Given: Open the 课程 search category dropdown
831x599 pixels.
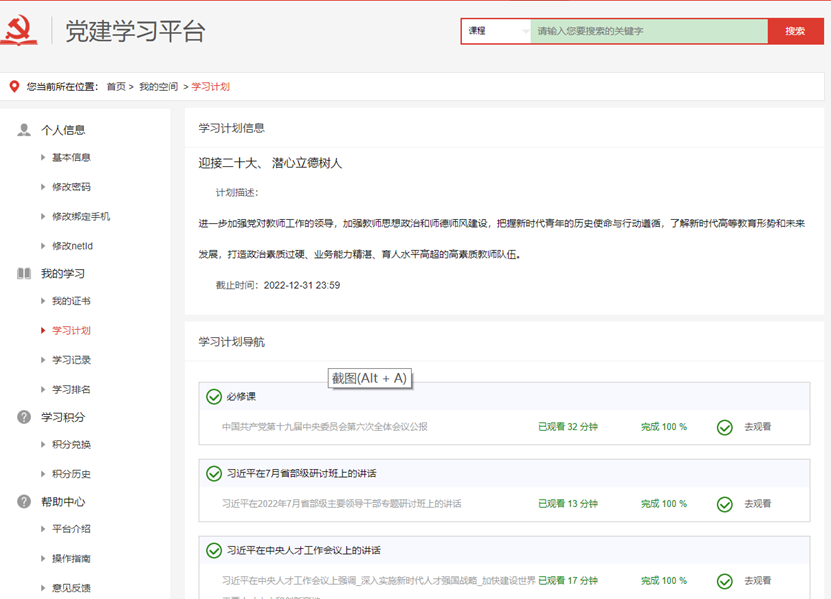Looking at the screenshot, I should (x=496, y=31).
